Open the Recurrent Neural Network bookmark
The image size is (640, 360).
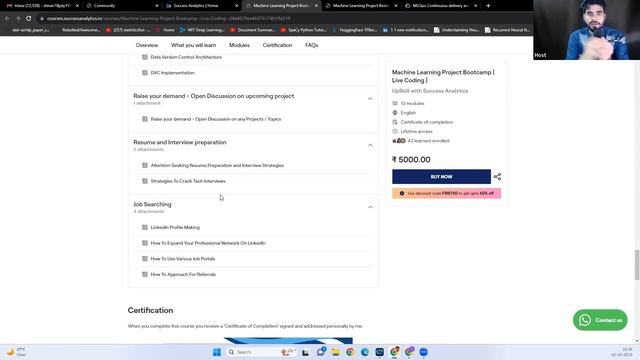[x=508, y=30]
